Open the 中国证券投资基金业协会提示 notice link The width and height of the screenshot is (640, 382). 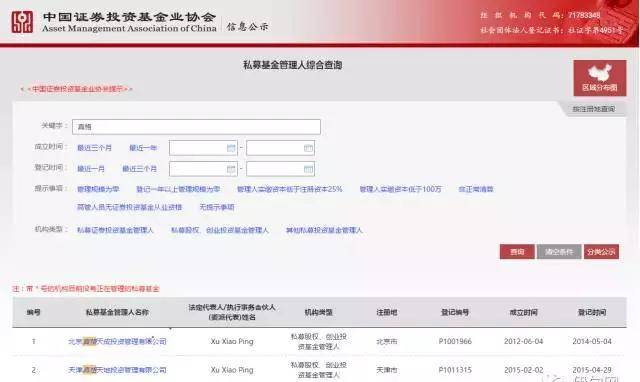click(x=76, y=89)
